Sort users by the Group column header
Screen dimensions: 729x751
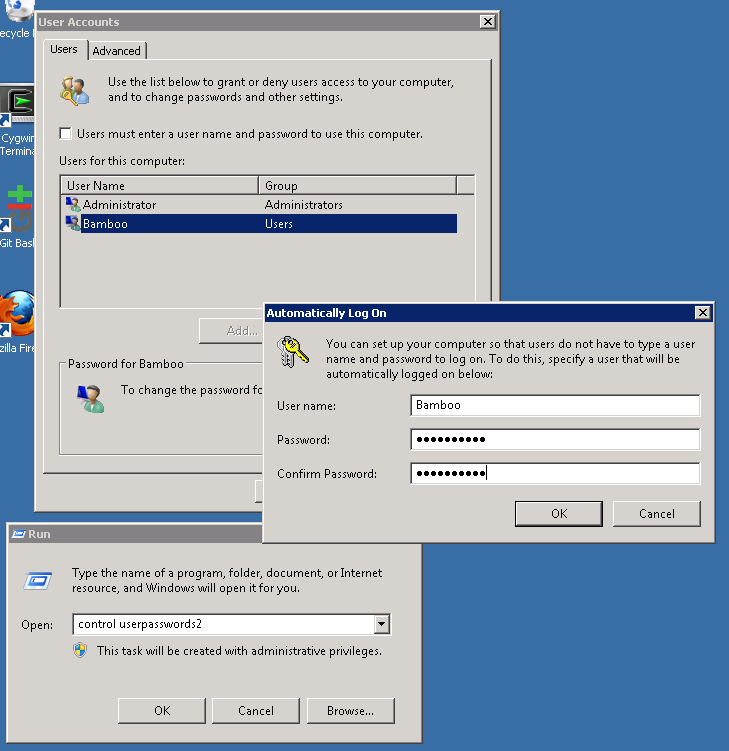[x=357, y=185]
